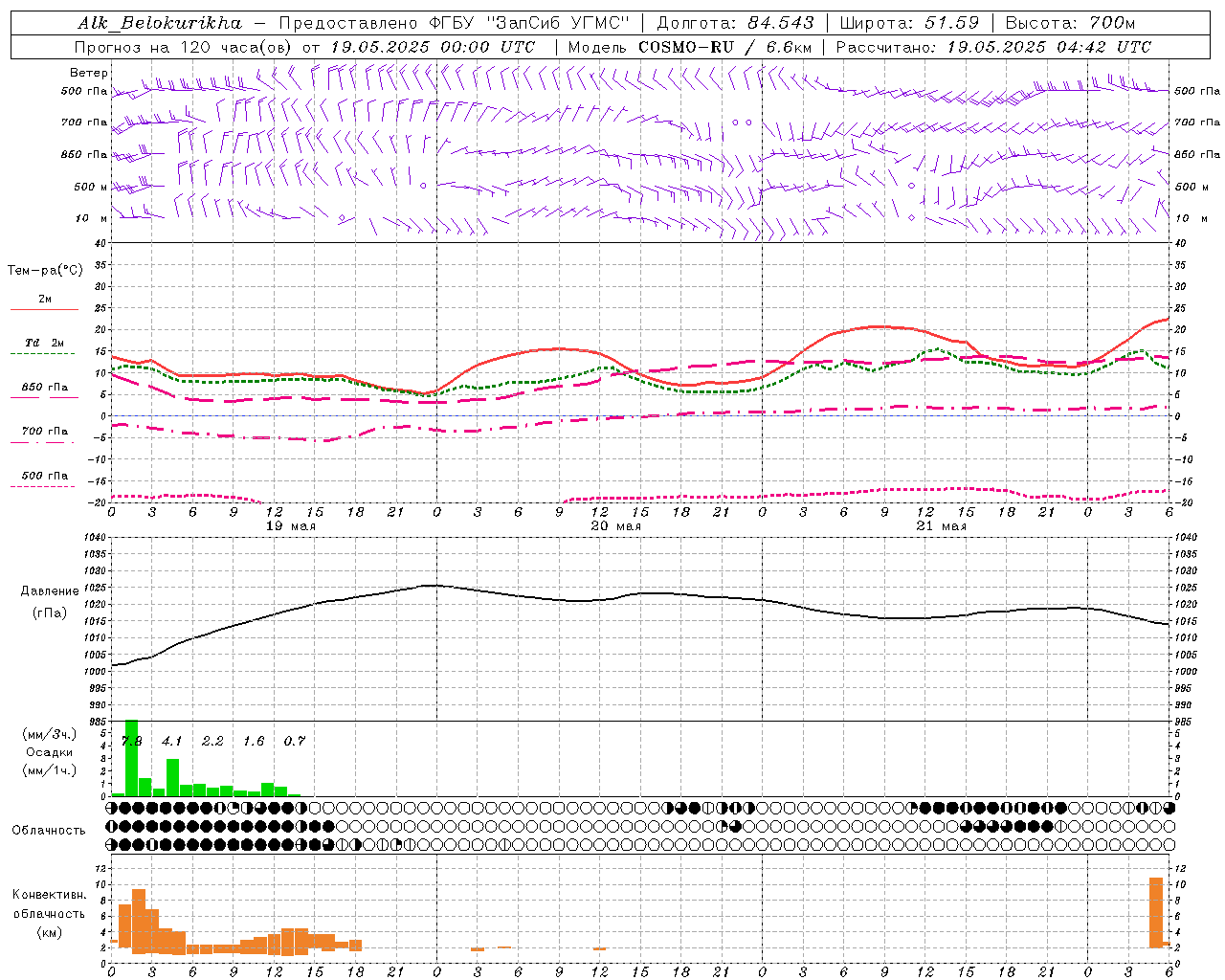The width and height of the screenshot is (1225, 980).
Task: Click the Ветер panel label
Action: click(x=89, y=73)
